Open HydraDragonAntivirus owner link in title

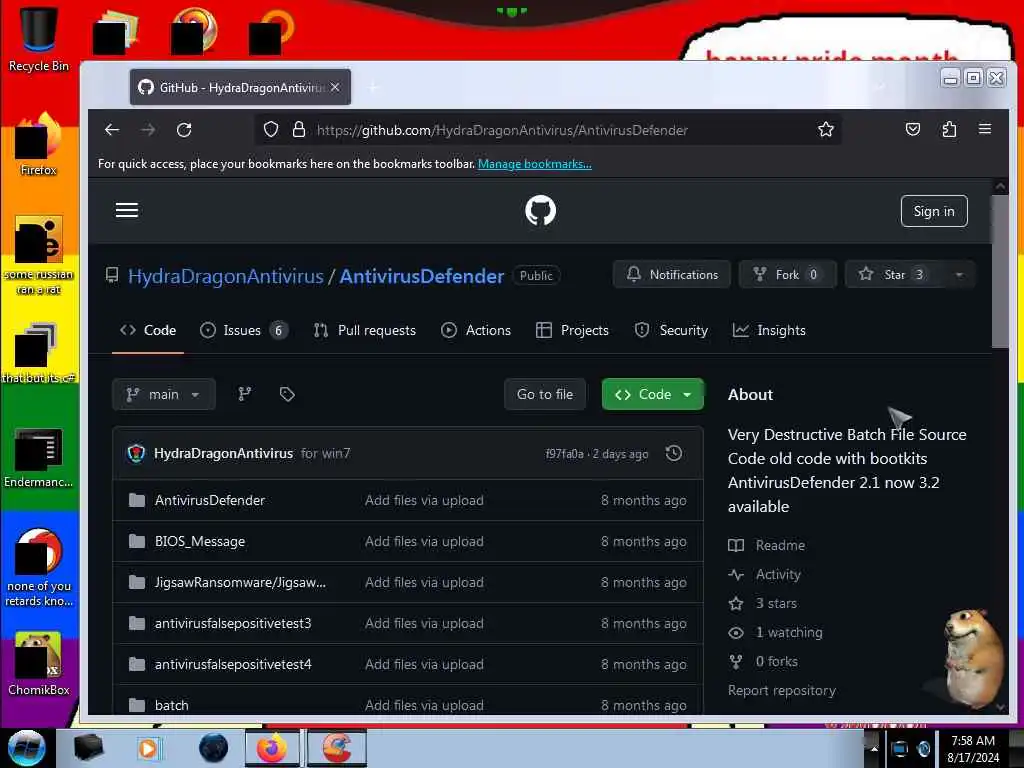225,276
